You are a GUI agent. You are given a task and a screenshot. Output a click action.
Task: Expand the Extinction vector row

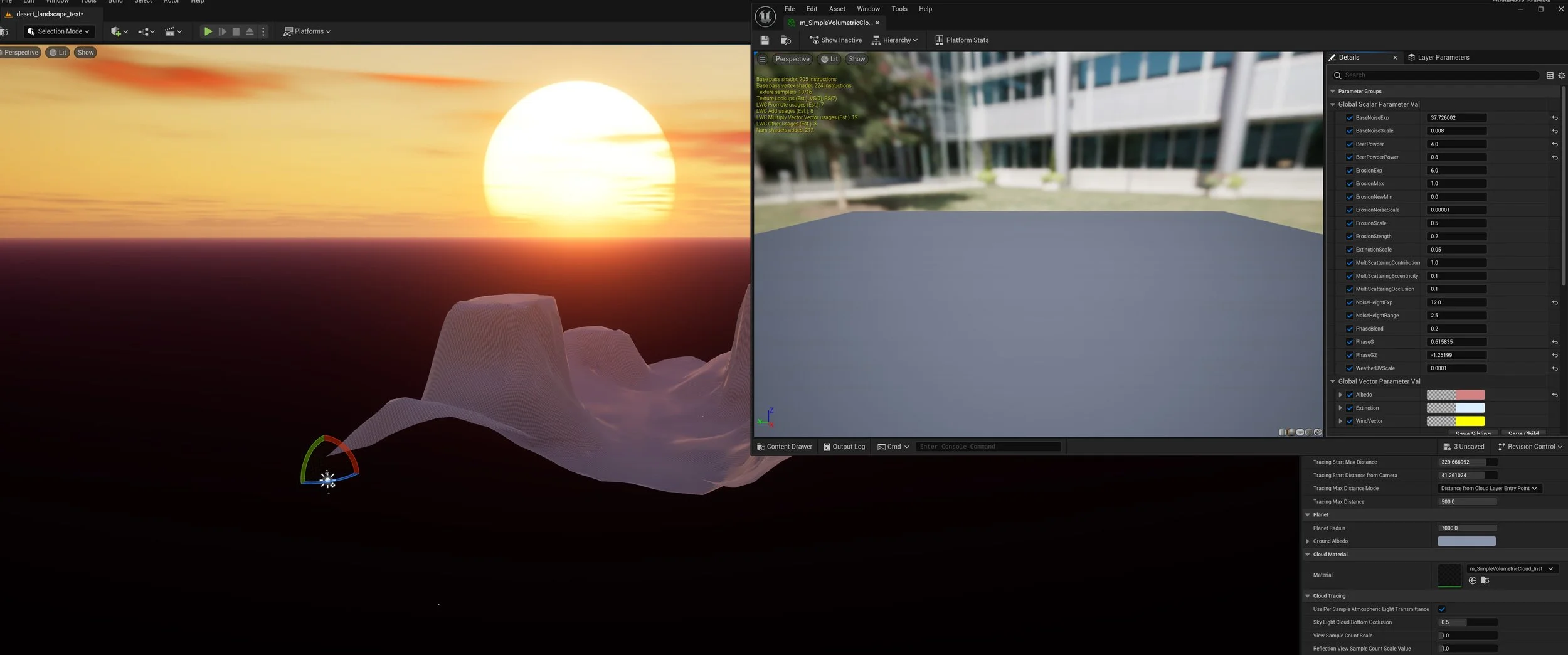point(1340,408)
